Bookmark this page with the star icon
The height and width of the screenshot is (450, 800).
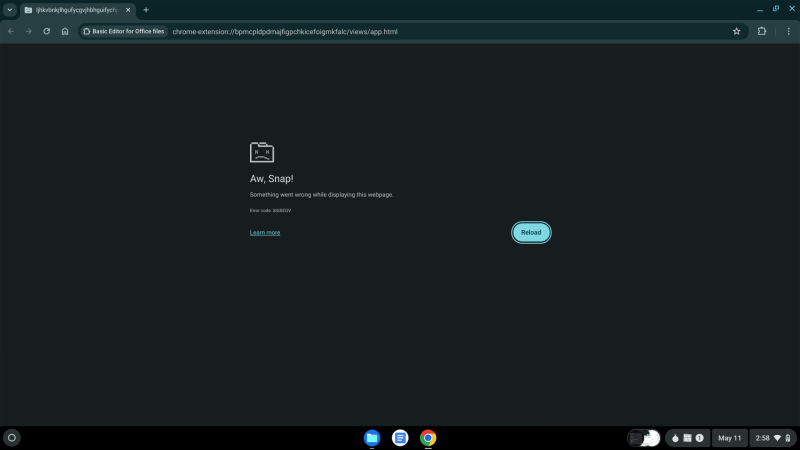click(x=736, y=31)
